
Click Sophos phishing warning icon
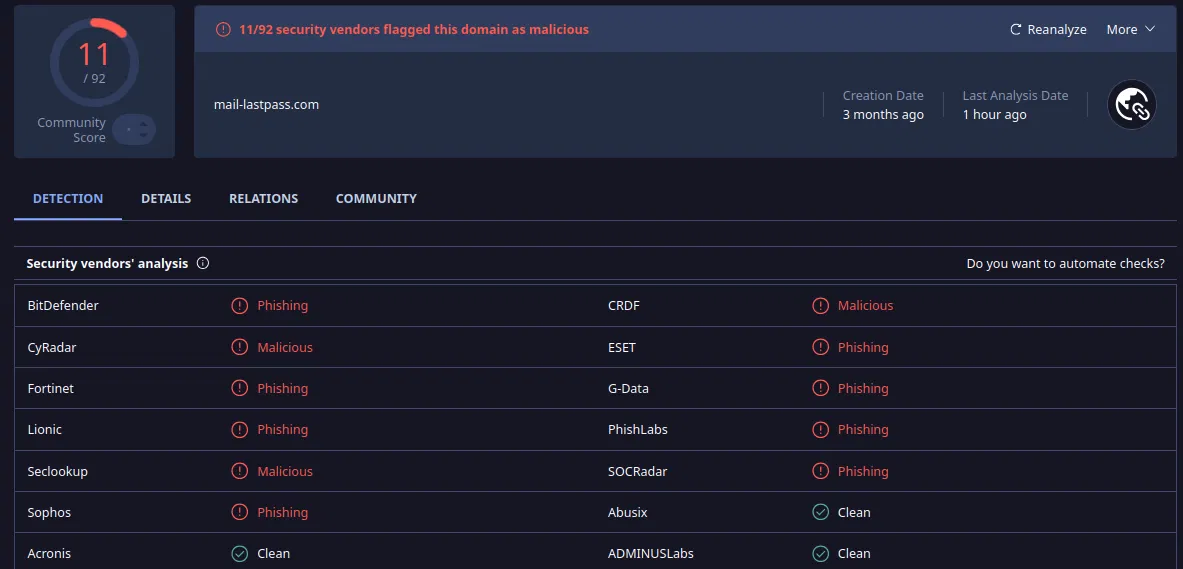[239, 512]
